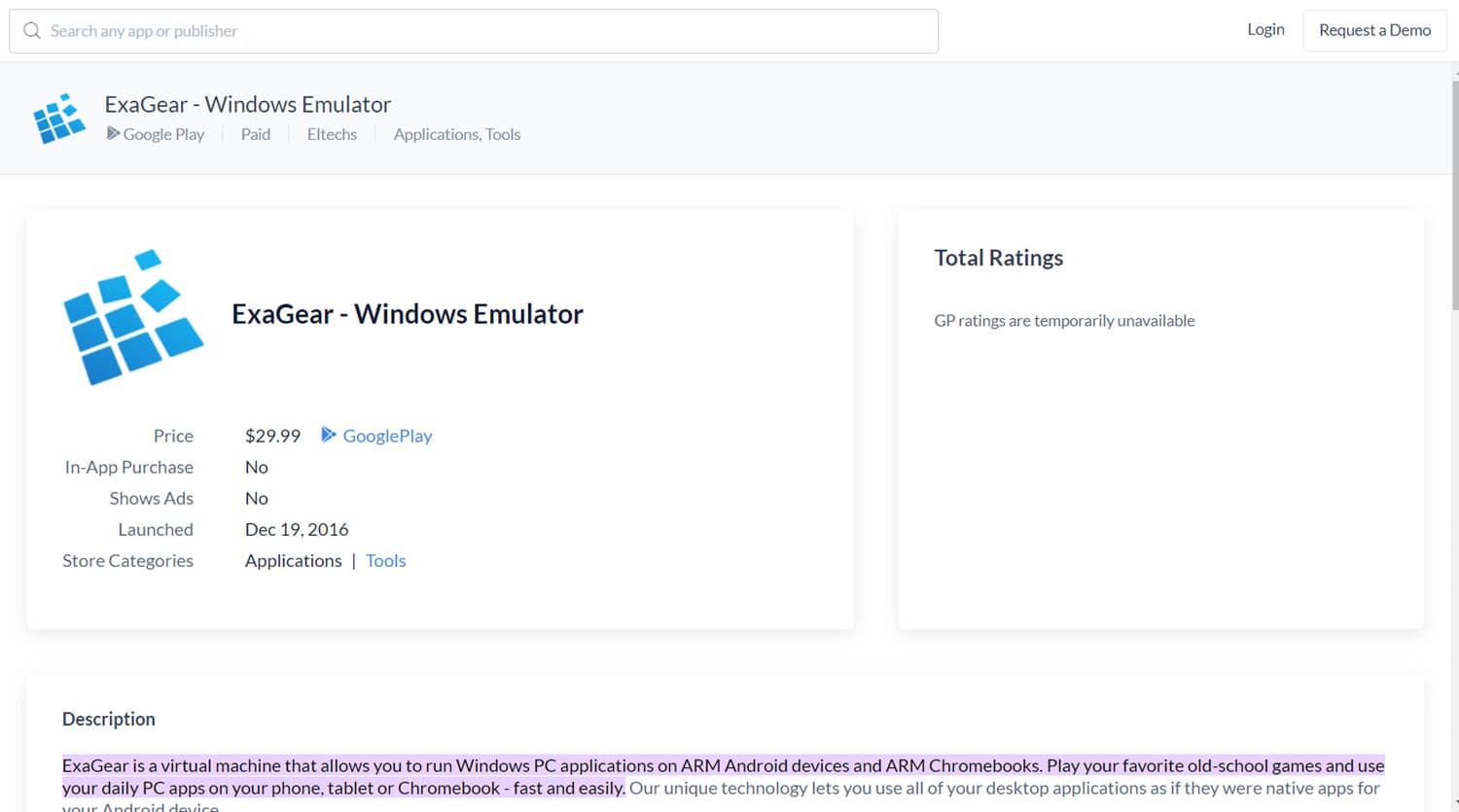This screenshot has height=812, width=1459.
Task: Click the In-App Purchase label
Action: click(x=128, y=467)
